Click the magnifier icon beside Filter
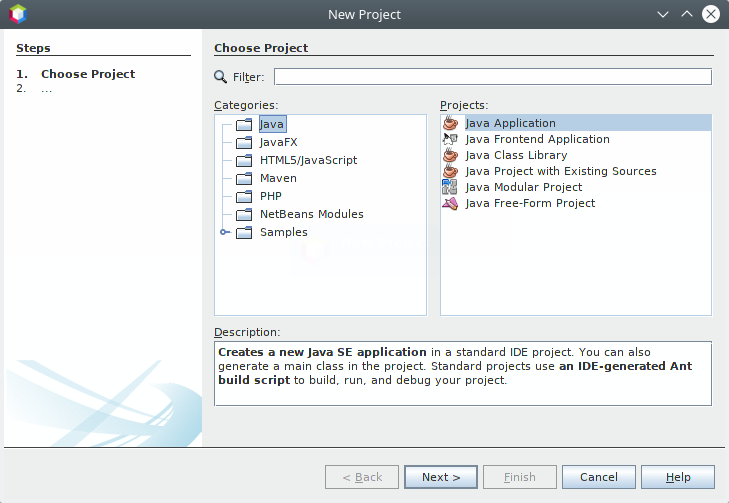 (x=220, y=77)
